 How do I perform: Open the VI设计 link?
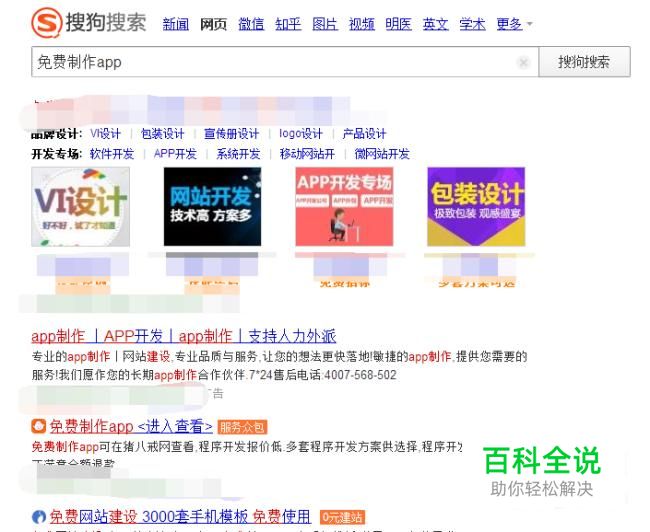(105, 134)
